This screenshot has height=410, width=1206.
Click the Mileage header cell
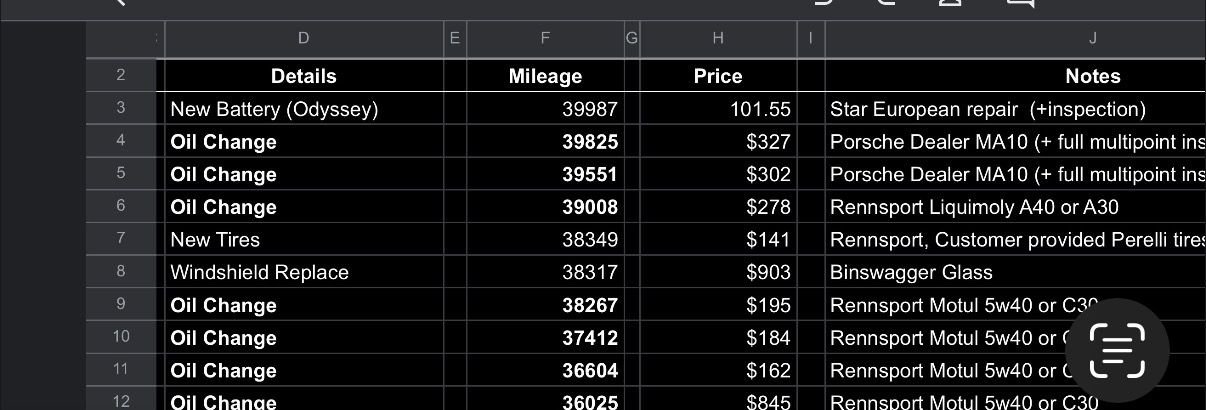tap(545, 76)
